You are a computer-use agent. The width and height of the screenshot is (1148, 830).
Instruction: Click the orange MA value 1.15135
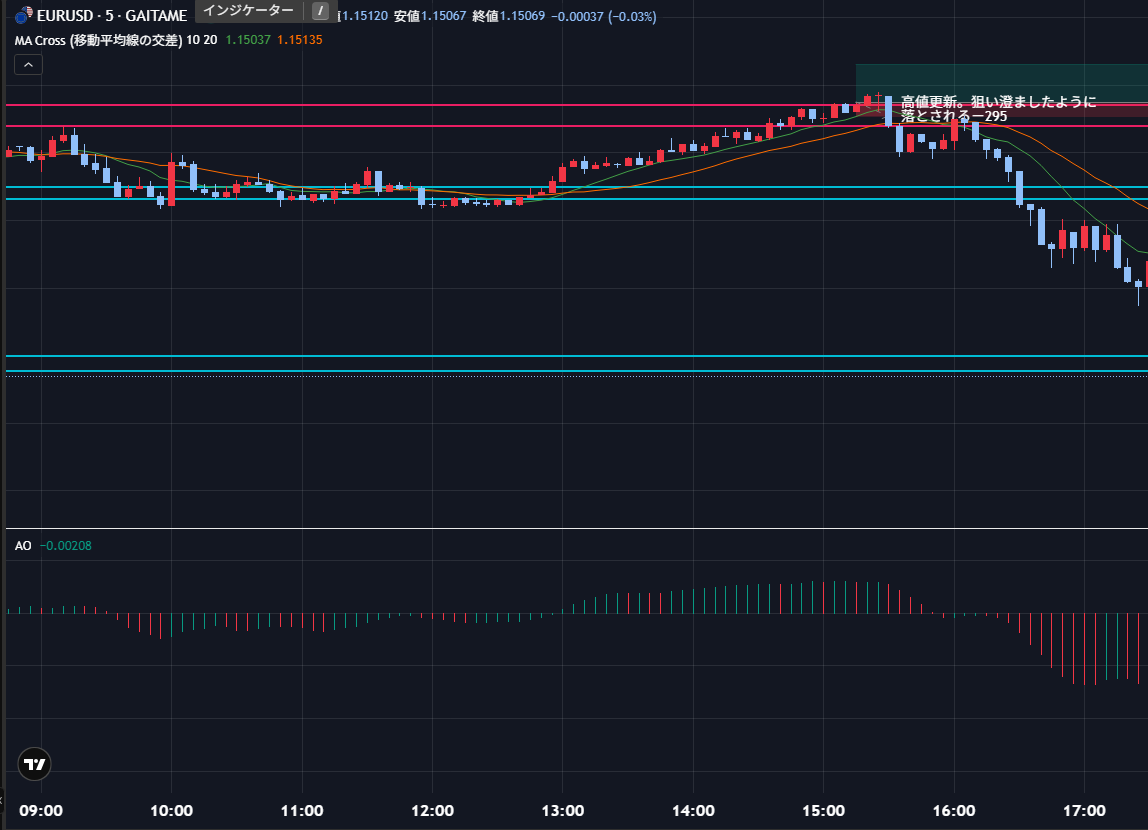(300, 40)
